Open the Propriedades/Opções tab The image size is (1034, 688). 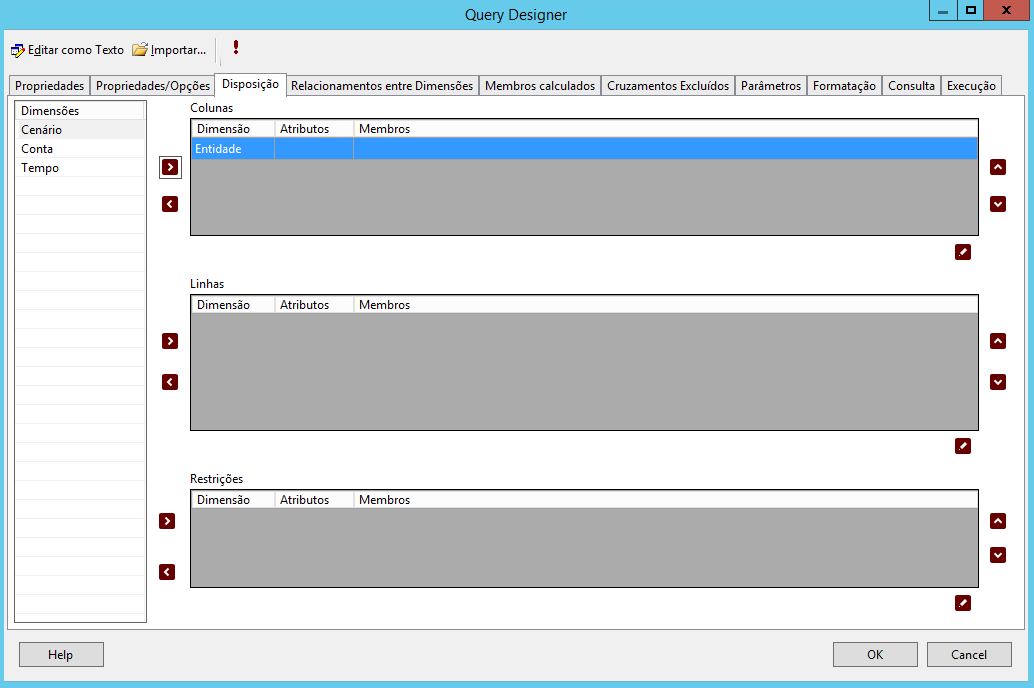coord(153,86)
